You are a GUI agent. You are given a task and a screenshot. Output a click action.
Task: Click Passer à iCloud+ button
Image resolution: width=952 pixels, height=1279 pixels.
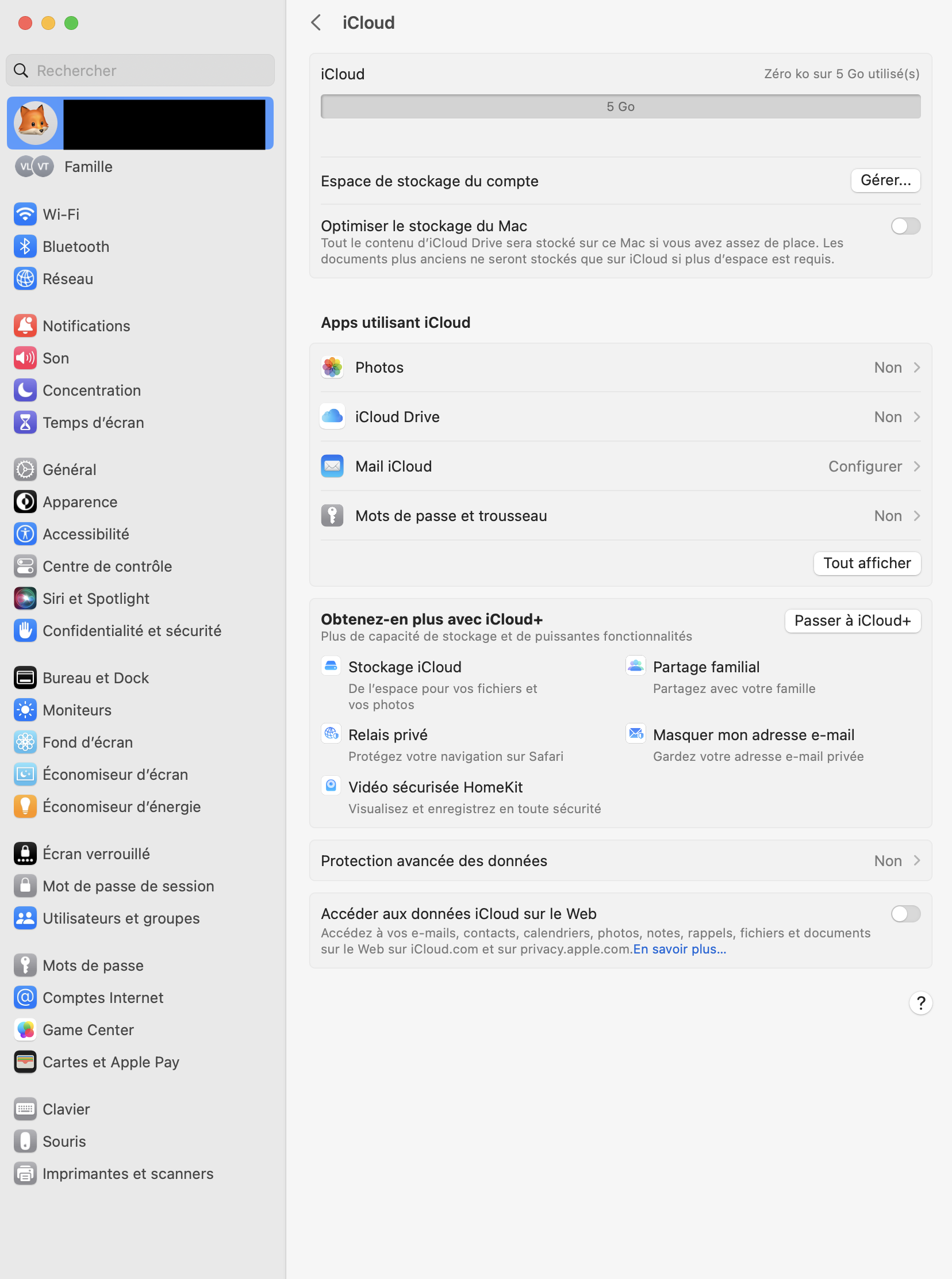[853, 621]
